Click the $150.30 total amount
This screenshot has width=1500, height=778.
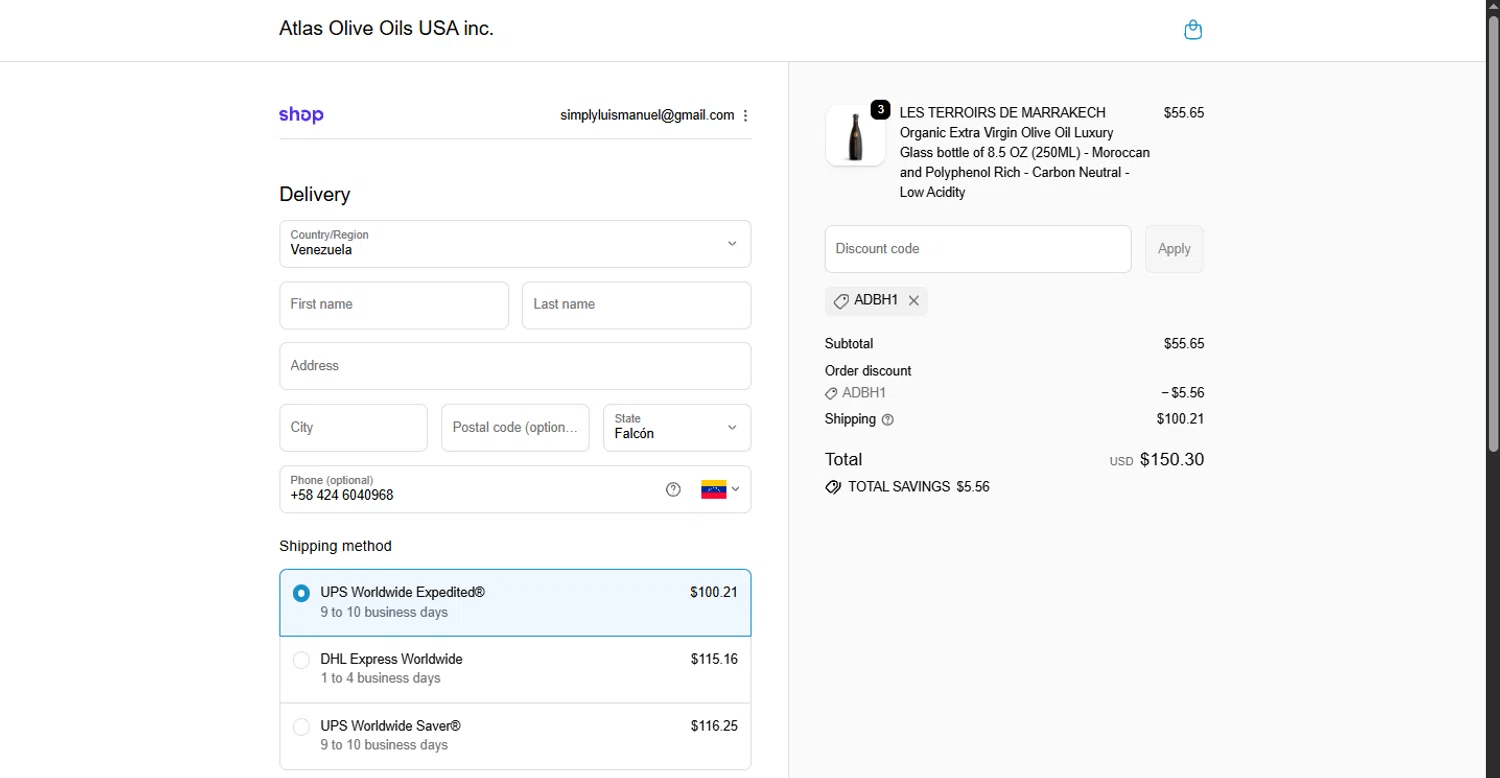(1172, 460)
